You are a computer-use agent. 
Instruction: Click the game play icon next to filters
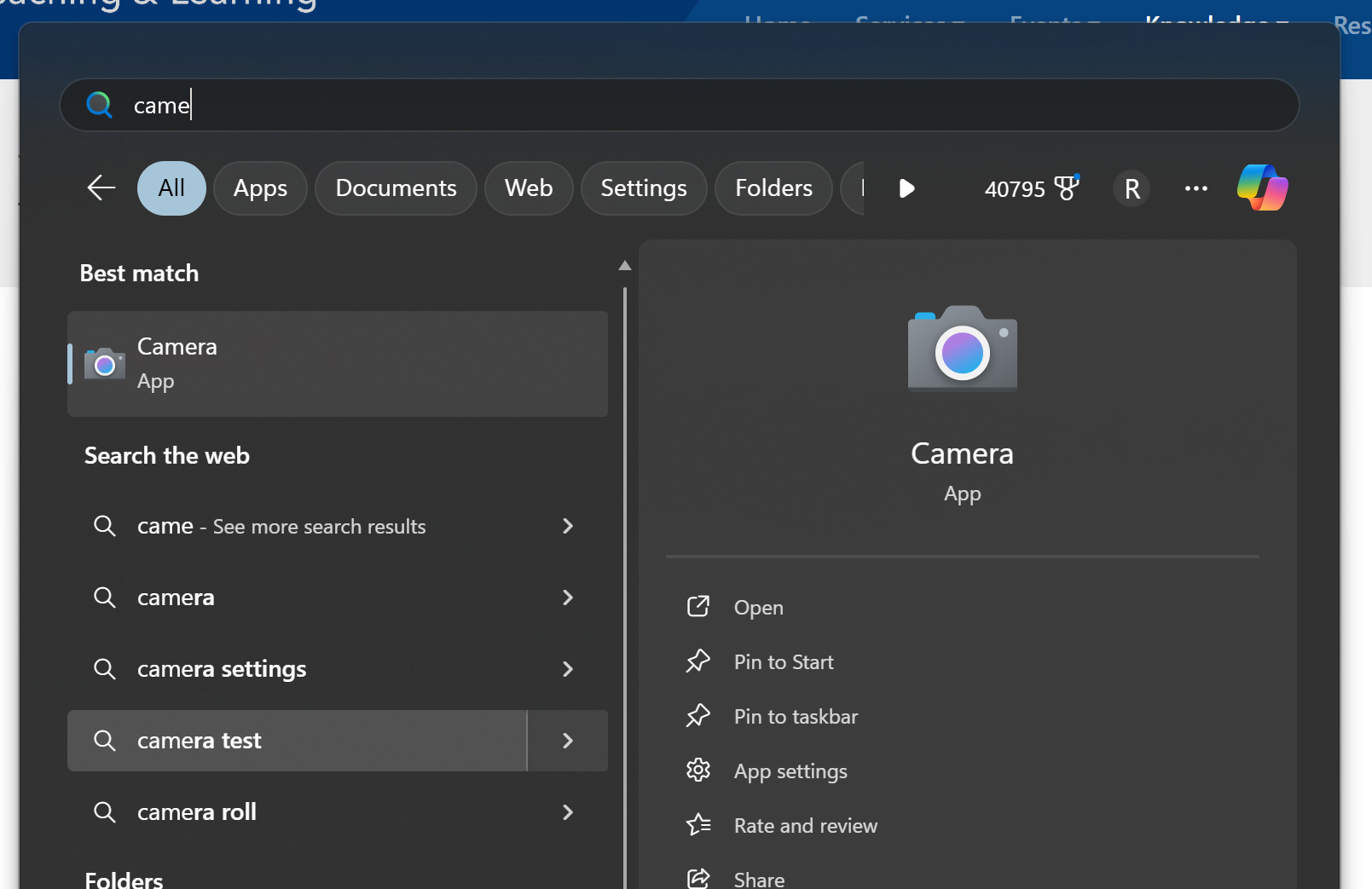click(x=906, y=188)
